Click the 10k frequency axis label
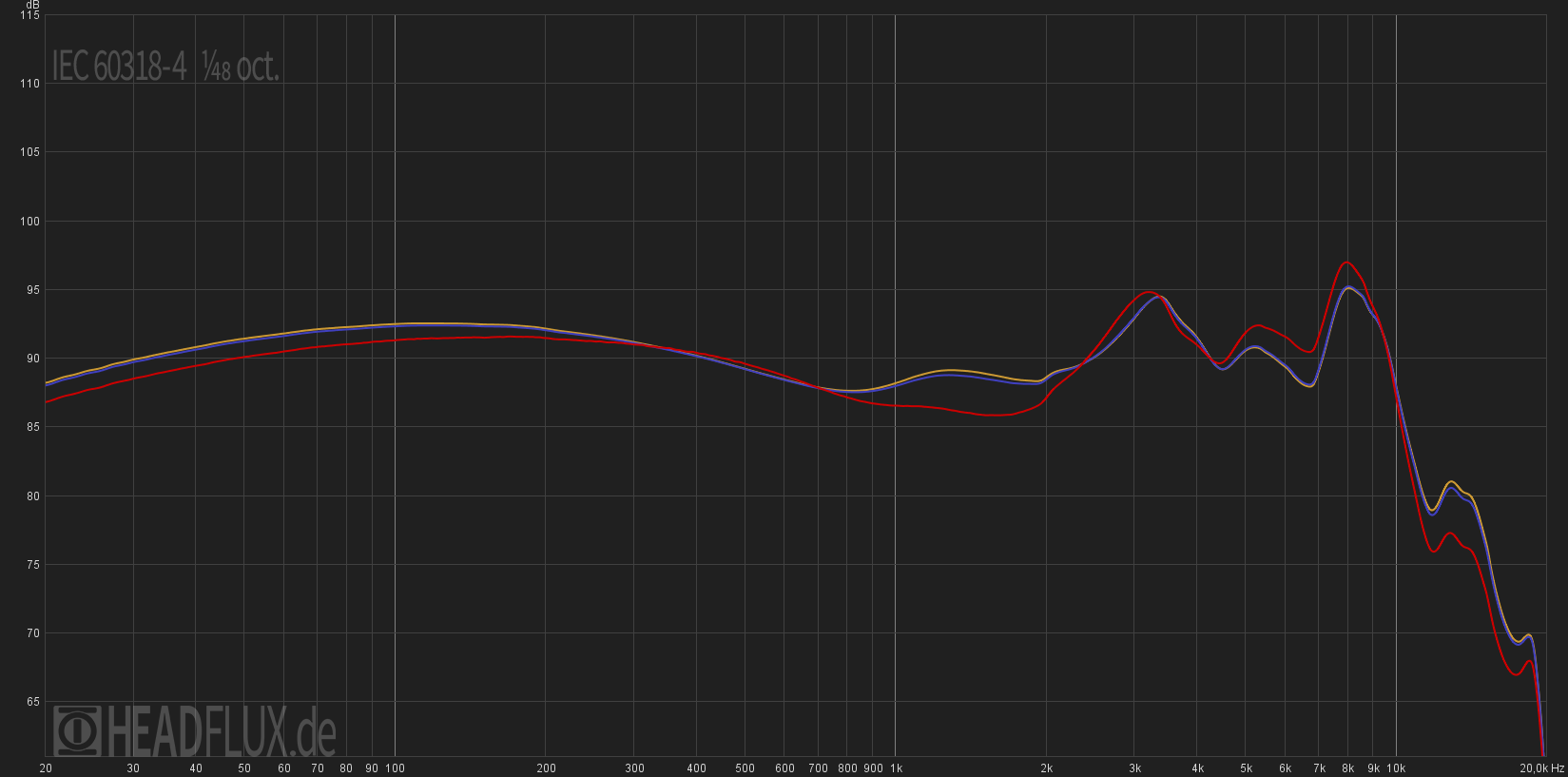 (1396, 768)
